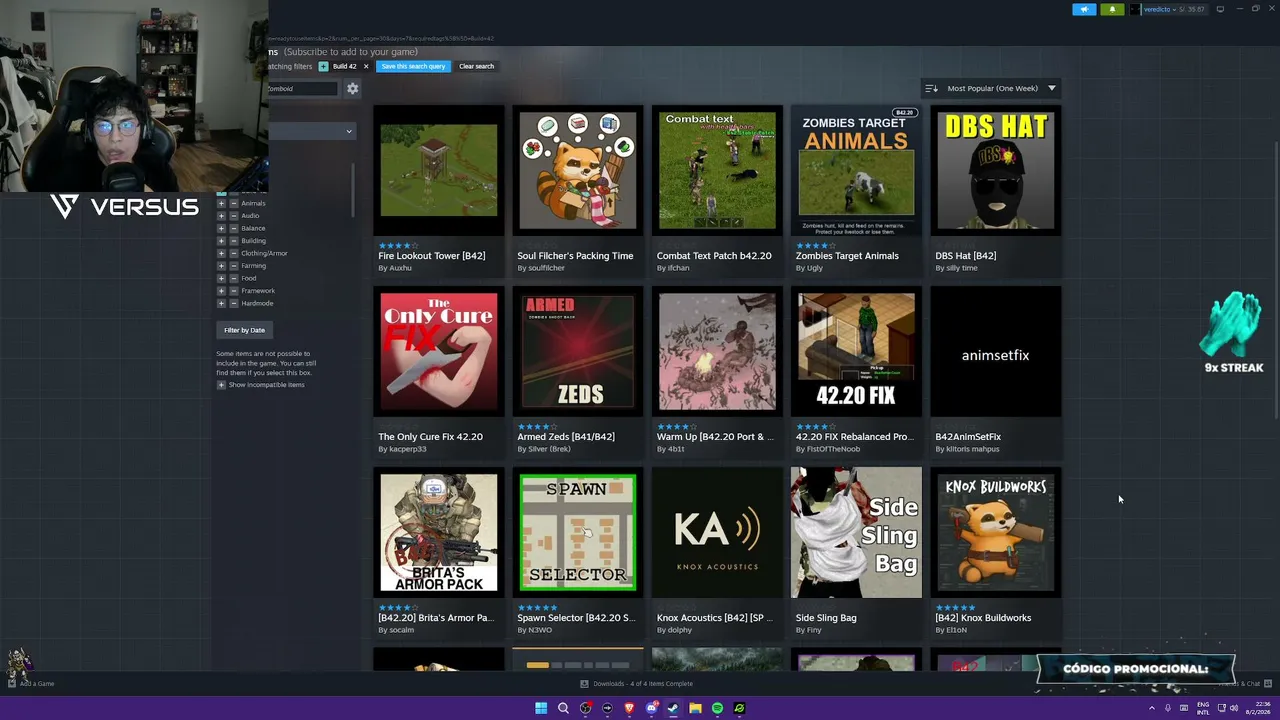Open the Armed Zeds thumbnail
The height and width of the screenshot is (720, 1280).
pos(577,351)
